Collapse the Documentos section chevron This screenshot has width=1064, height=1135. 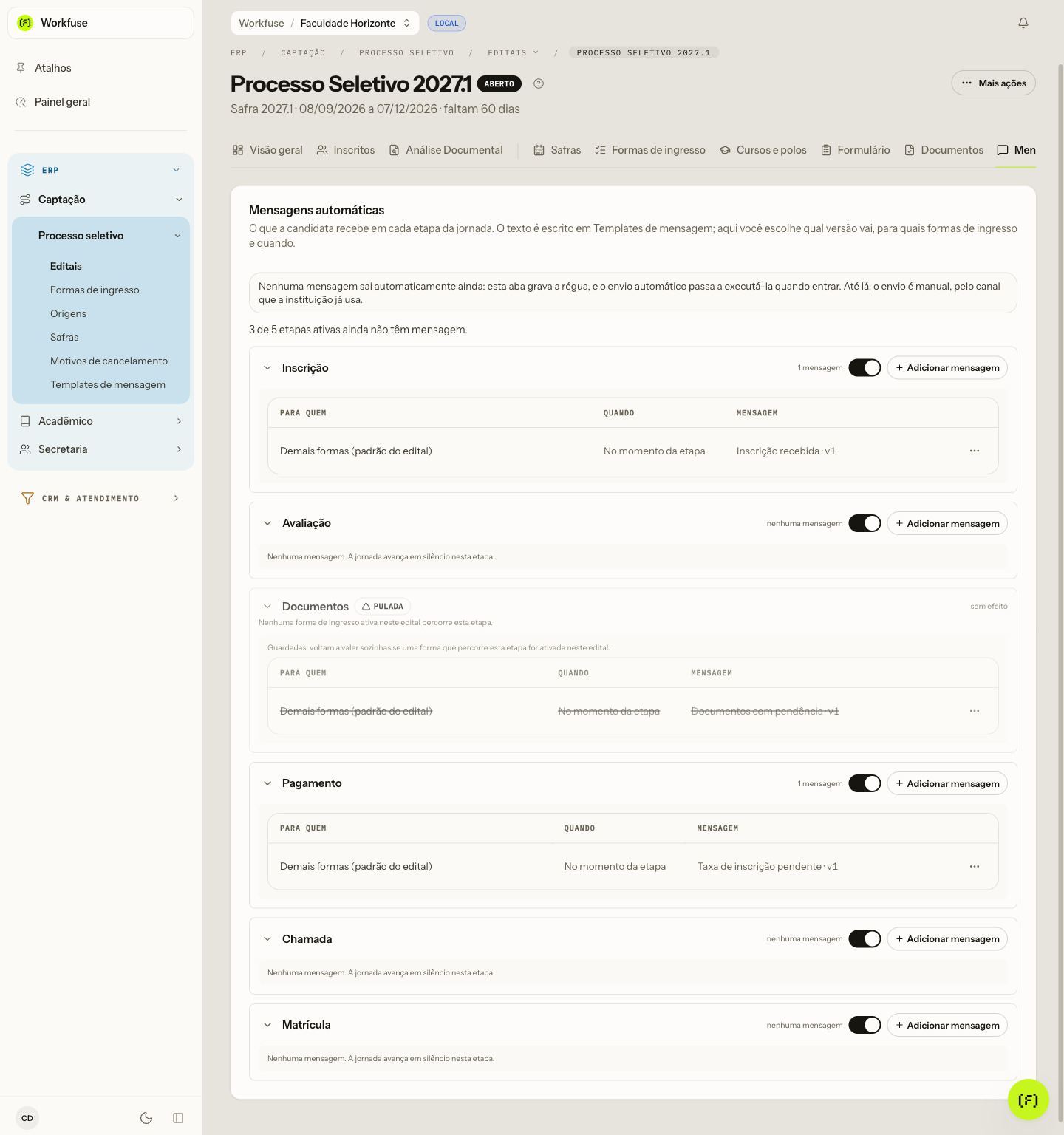(267, 607)
